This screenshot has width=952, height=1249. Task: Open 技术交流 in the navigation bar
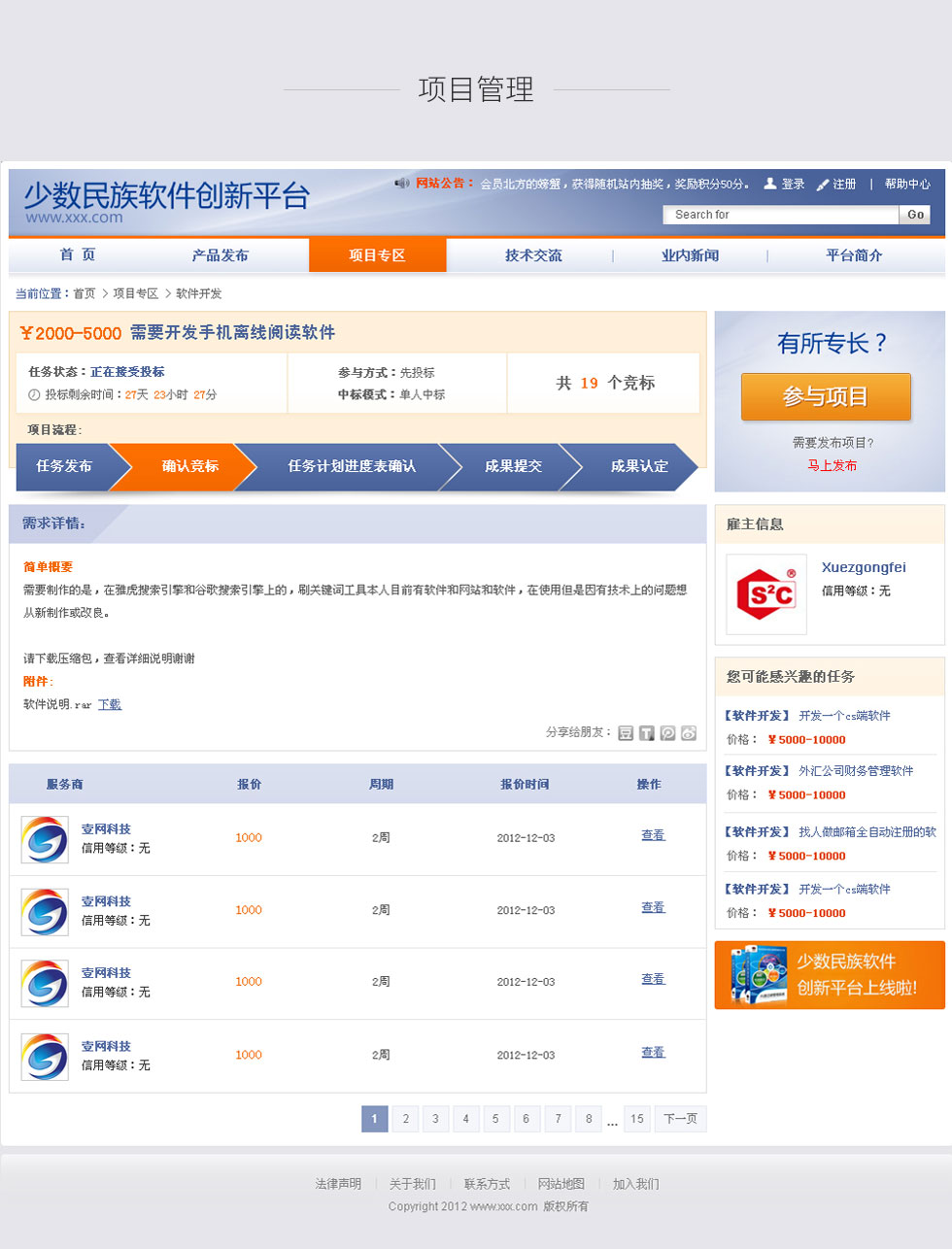point(533,255)
